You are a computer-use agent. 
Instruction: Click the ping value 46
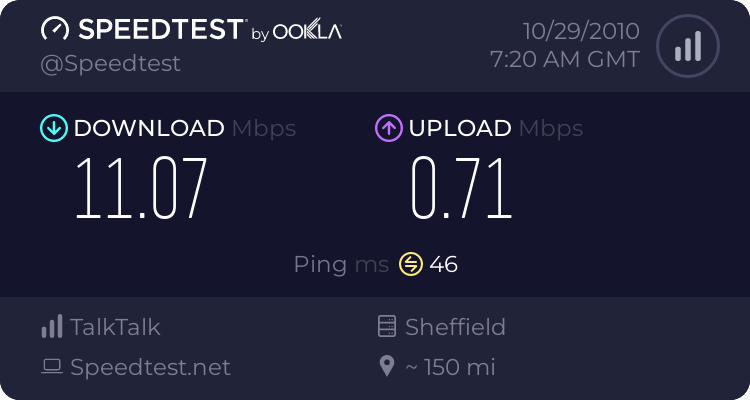pos(443,264)
